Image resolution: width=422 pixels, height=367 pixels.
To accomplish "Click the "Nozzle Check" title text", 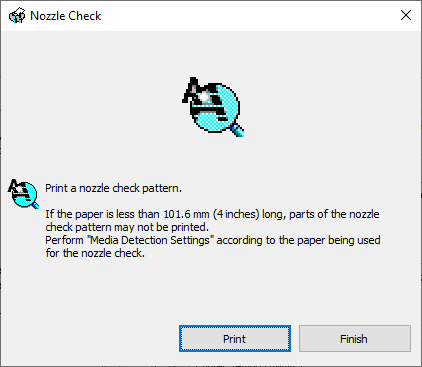I will tap(66, 16).
